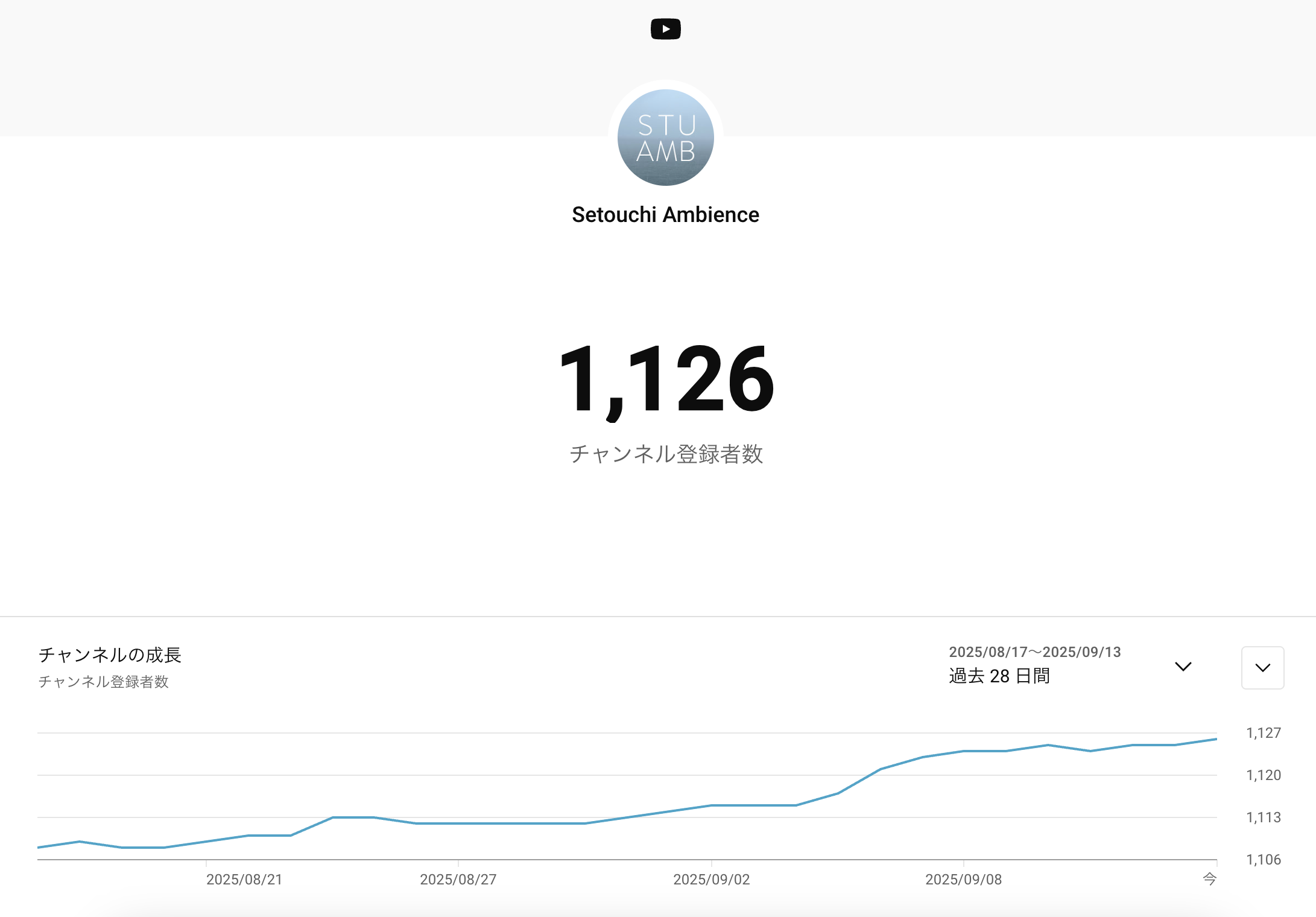The width and height of the screenshot is (1316, 917).
Task: Click the STU AMB channel avatar
Action: tap(666, 138)
